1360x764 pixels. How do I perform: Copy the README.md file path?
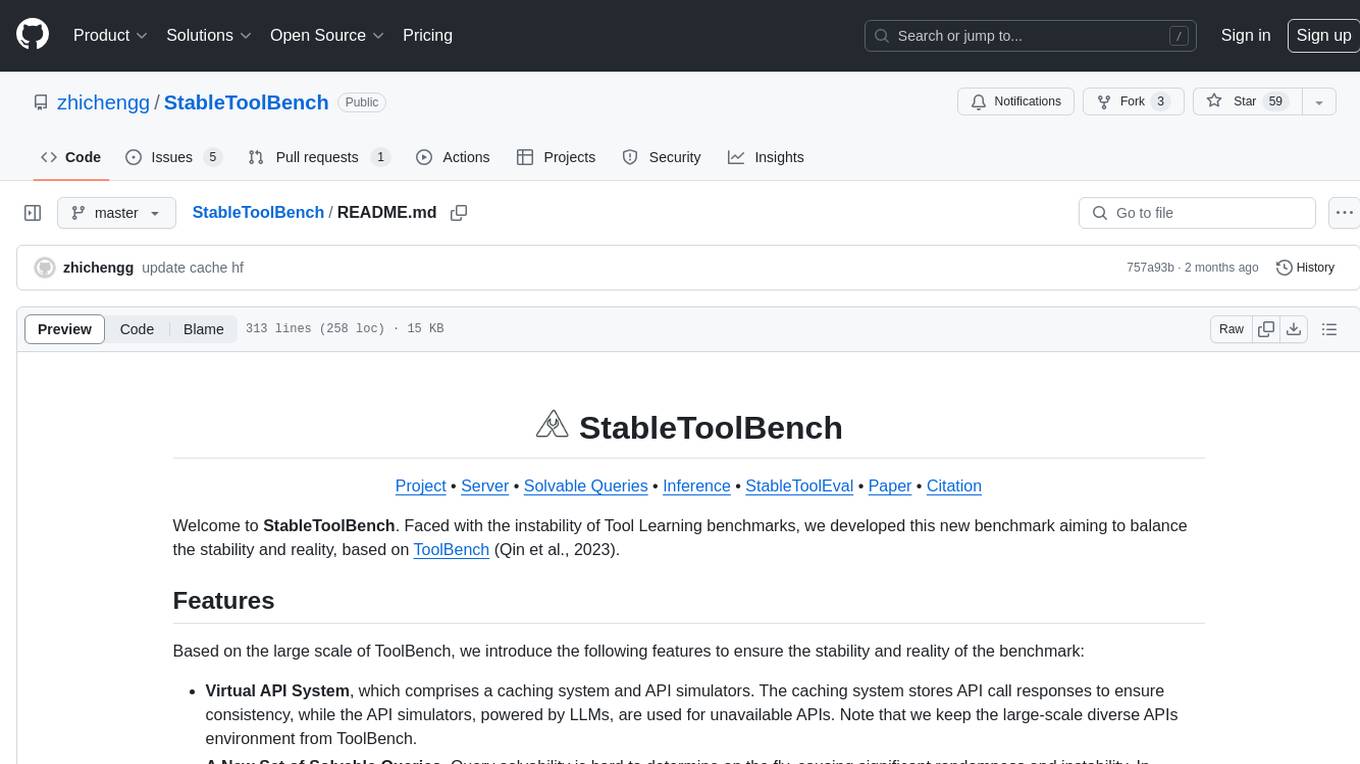pos(459,213)
